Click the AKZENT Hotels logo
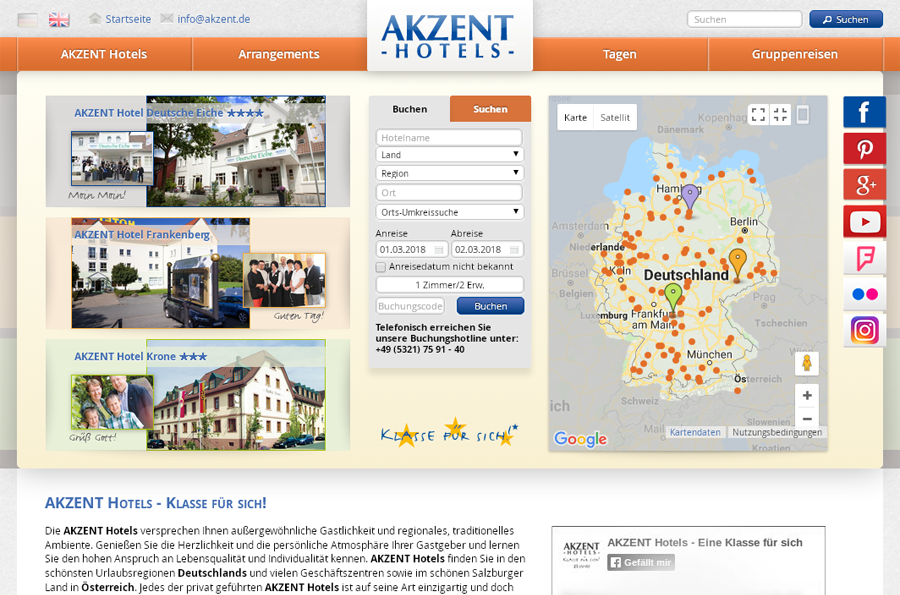The image size is (900, 595). click(x=448, y=36)
